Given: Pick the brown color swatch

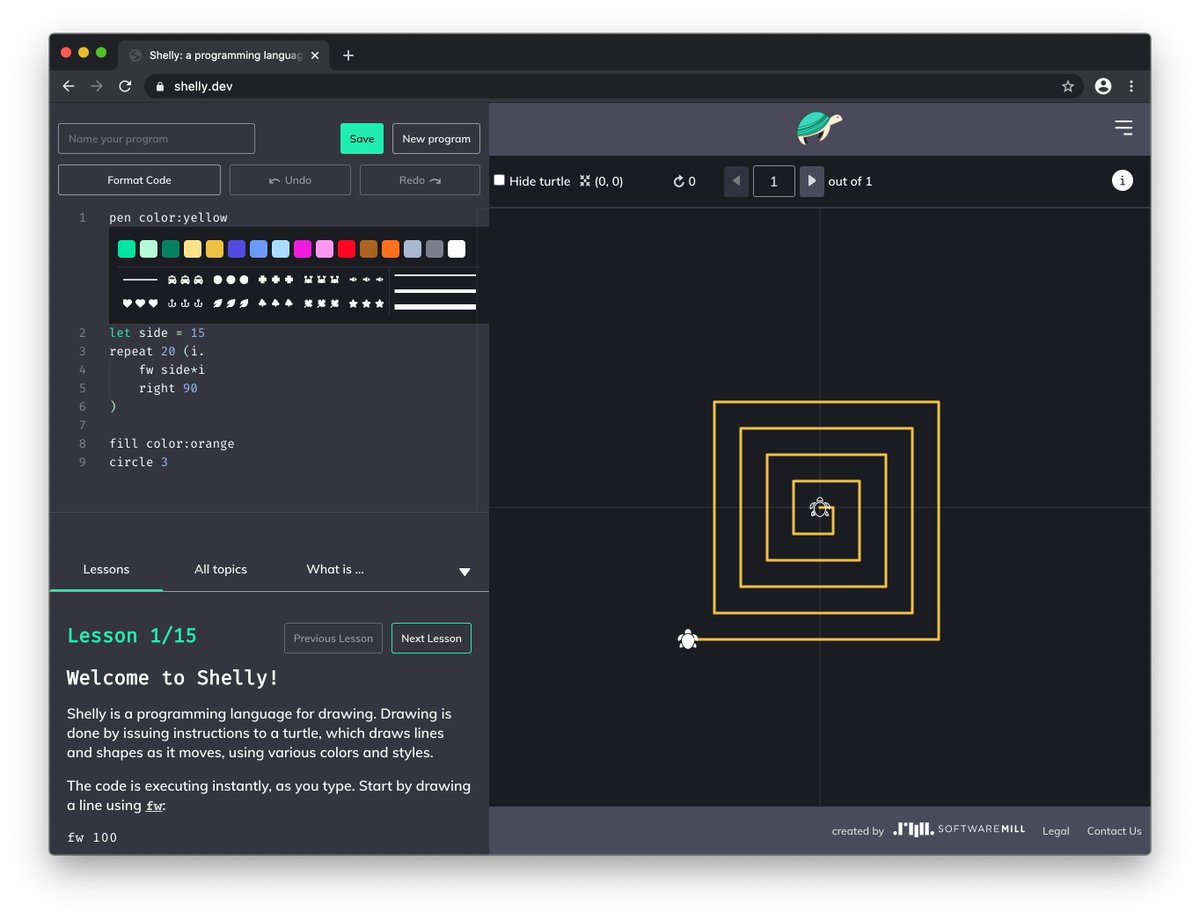Looking at the screenshot, I should (368, 249).
